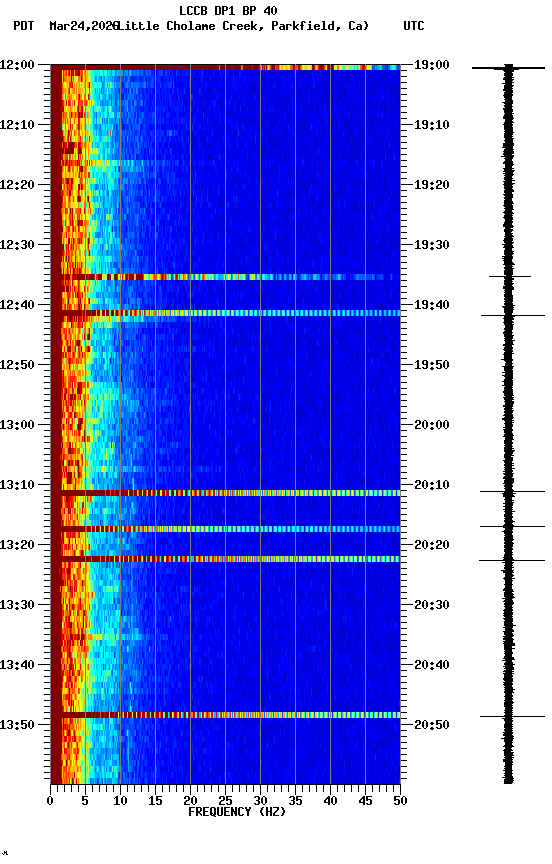Click the '13:30' PDT time label
The height and width of the screenshot is (864, 552).
pyautogui.click(x=17, y=606)
